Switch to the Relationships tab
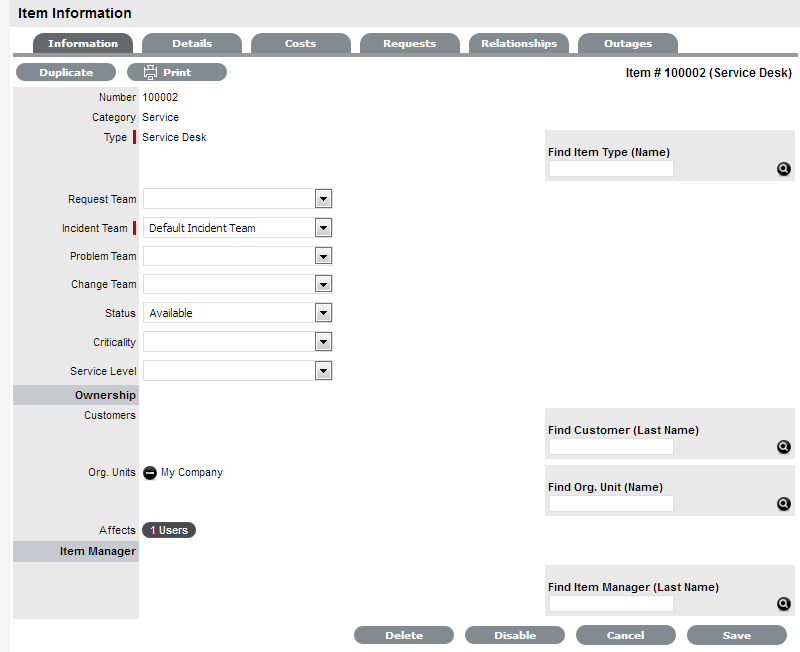 519,43
